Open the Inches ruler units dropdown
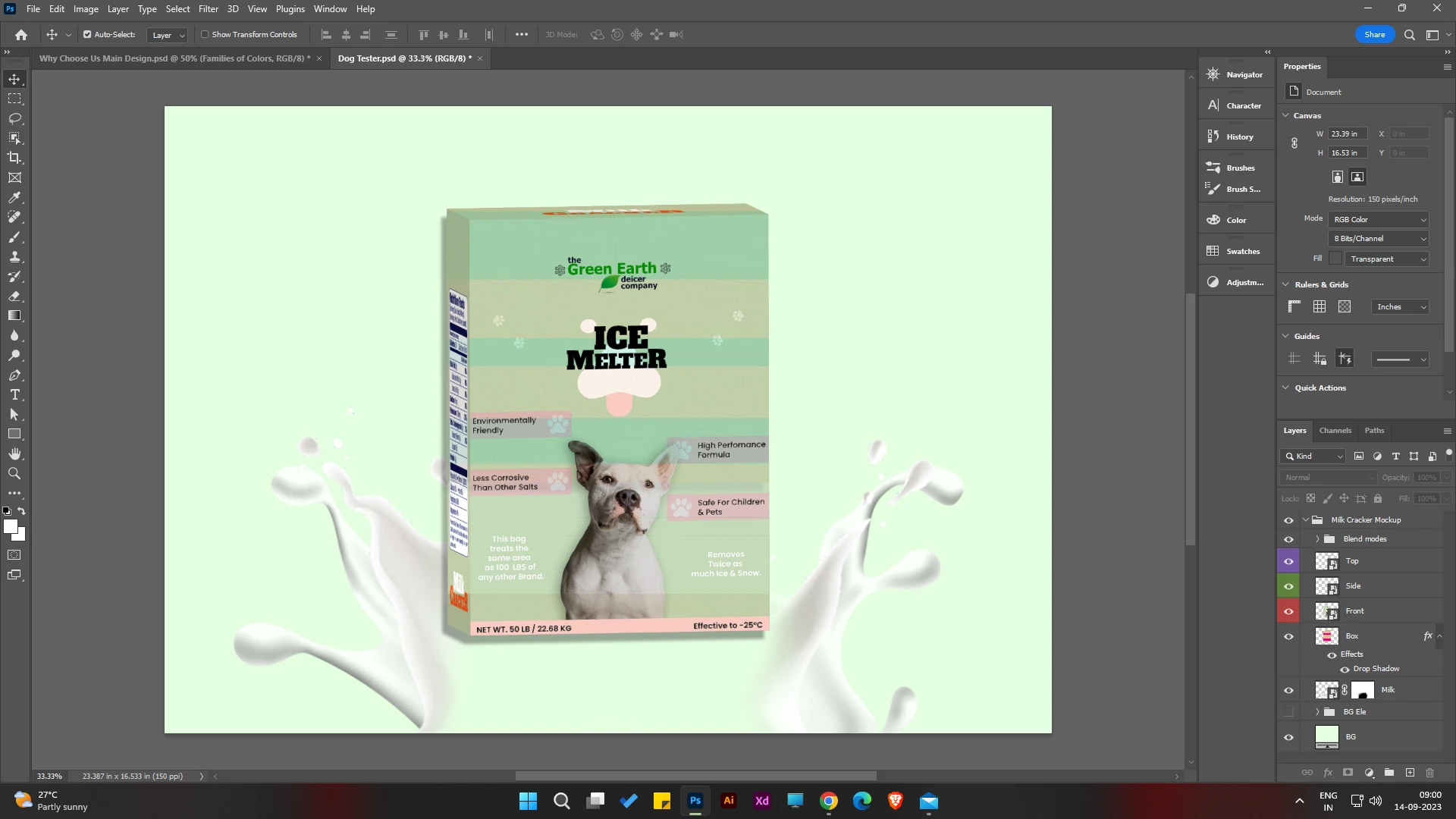 click(1401, 306)
